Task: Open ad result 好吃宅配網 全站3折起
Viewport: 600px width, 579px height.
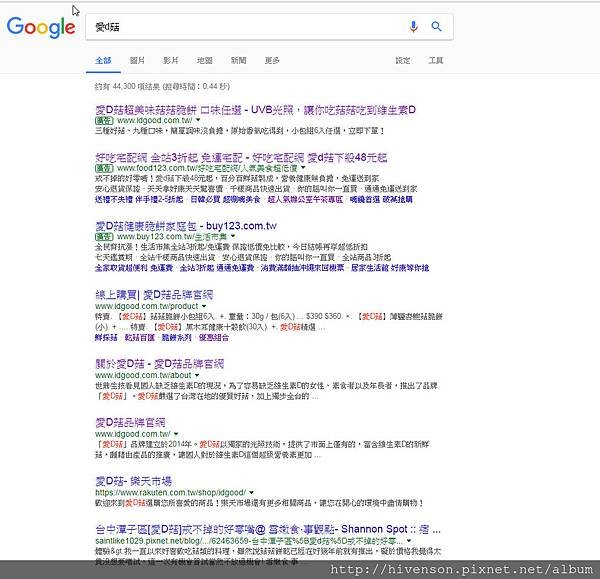Action: click(x=241, y=158)
